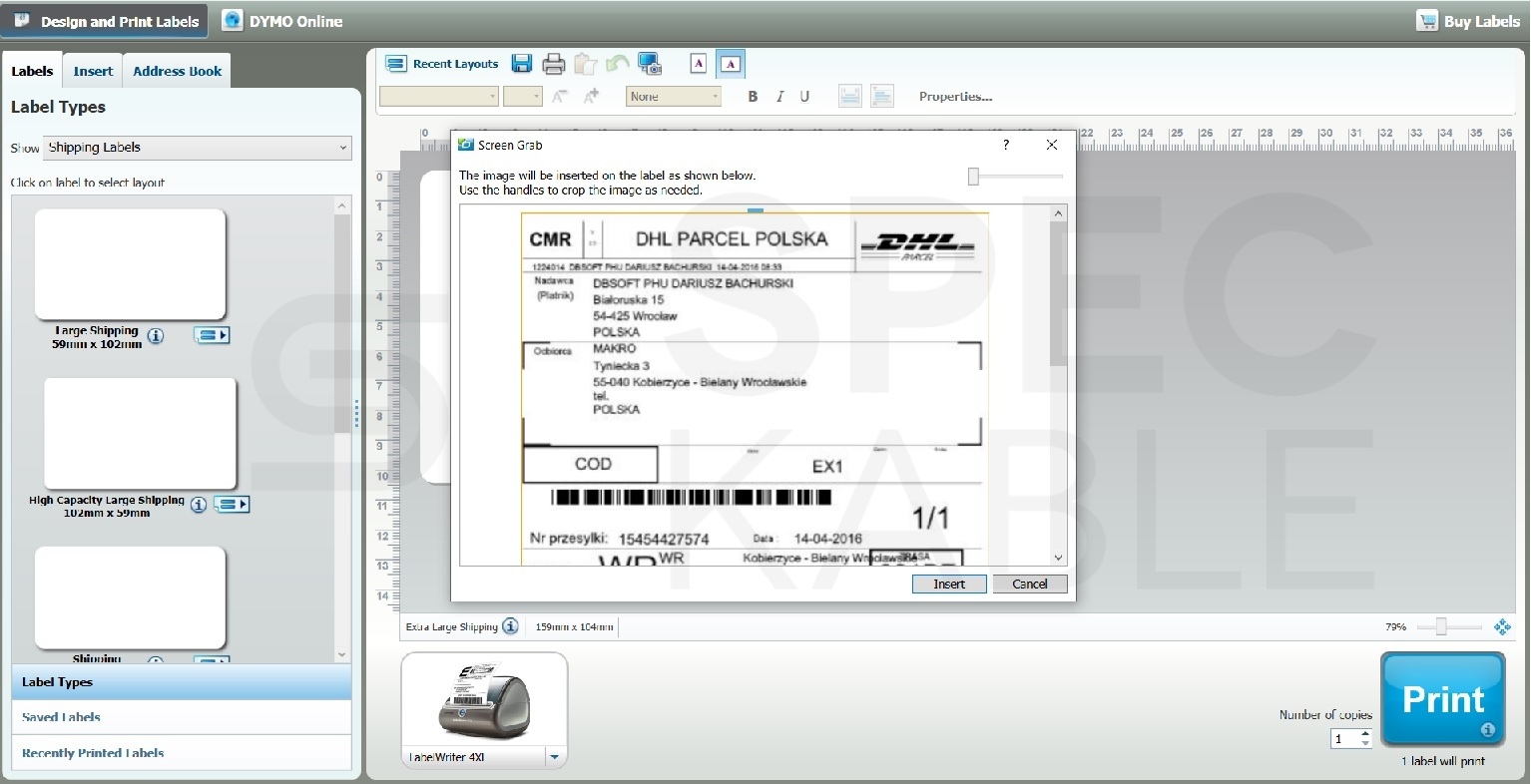Open the Address Book tab
The height and width of the screenshot is (784, 1531).
pos(178,71)
